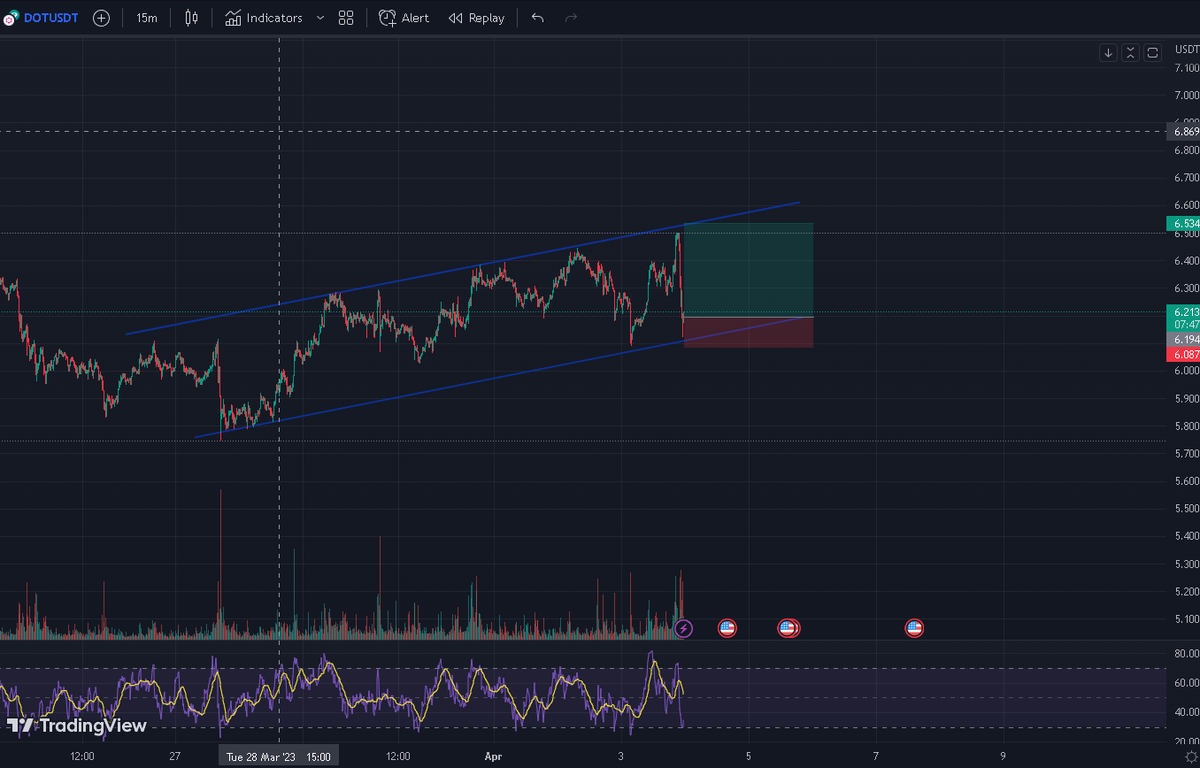The image size is (1200, 768).
Task: Click the collapse pane icon with opposing chevrons
Action: pyautogui.click(x=1130, y=53)
